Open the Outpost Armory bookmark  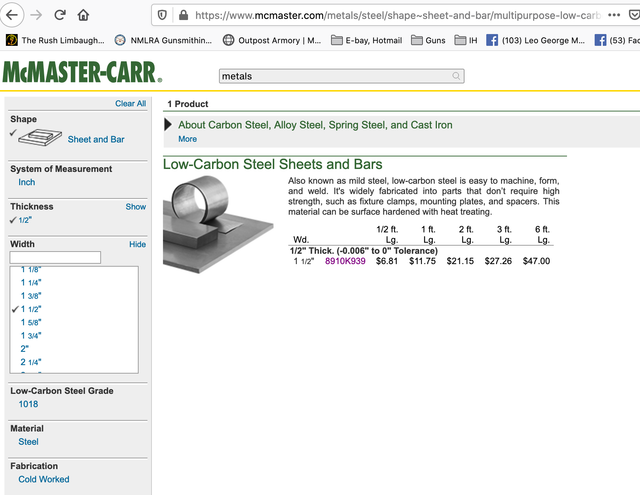pyautogui.click(x=272, y=40)
